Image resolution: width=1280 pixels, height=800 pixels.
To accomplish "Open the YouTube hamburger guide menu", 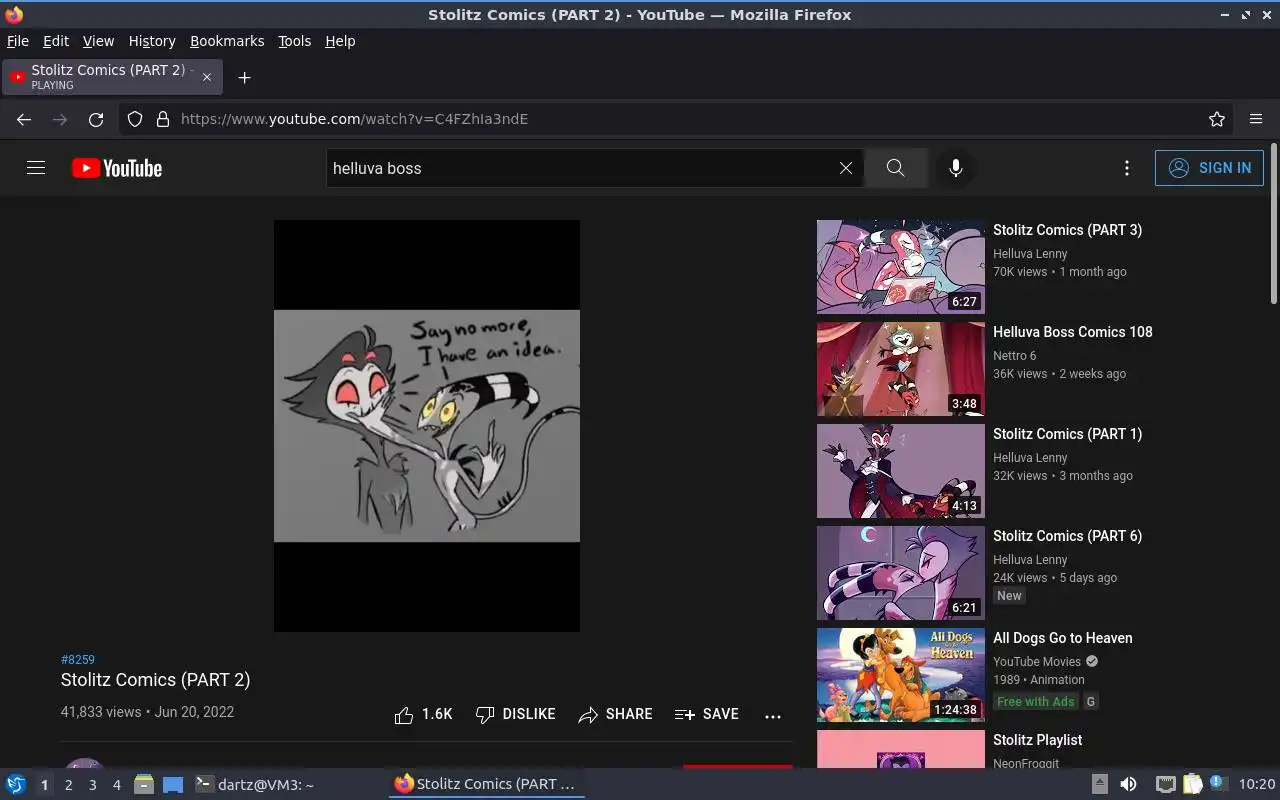I will 36,168.
